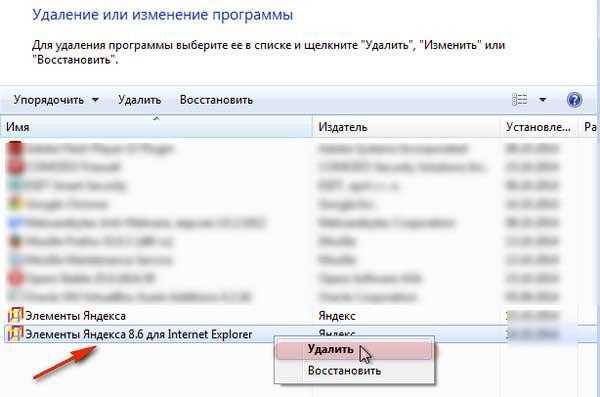
Task: Open the view mode icon
Action: pyautogui.click(x=519, y=100)
